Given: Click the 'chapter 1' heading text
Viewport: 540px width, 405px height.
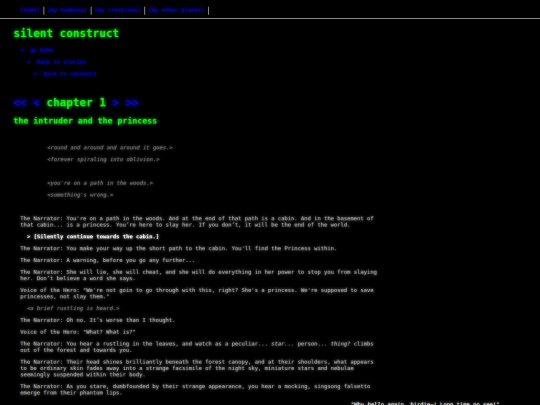Looking at the screenshot, I should (76, 103).
